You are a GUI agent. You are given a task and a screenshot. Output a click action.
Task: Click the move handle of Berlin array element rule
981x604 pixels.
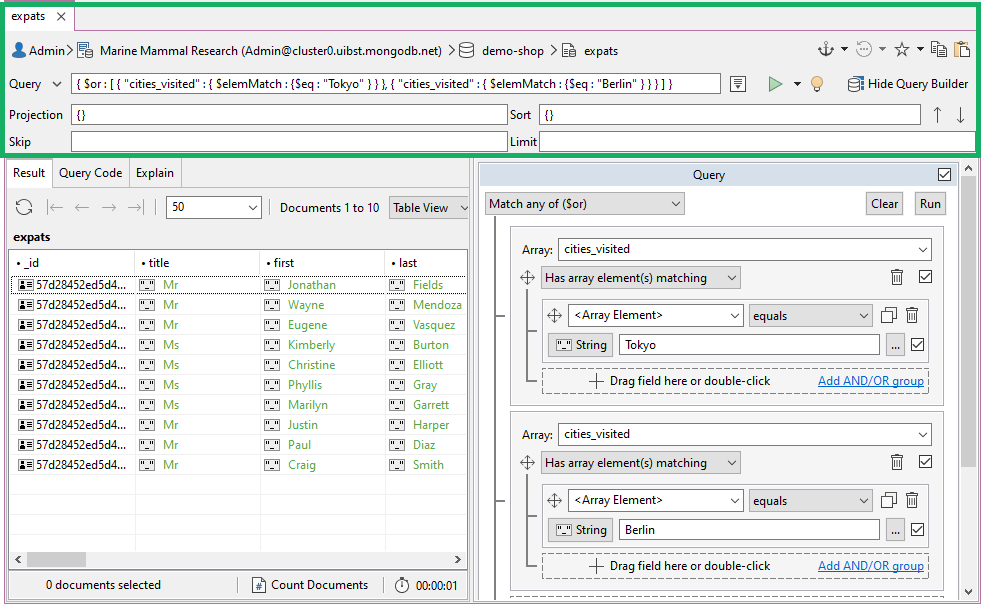tap(554, 501)
